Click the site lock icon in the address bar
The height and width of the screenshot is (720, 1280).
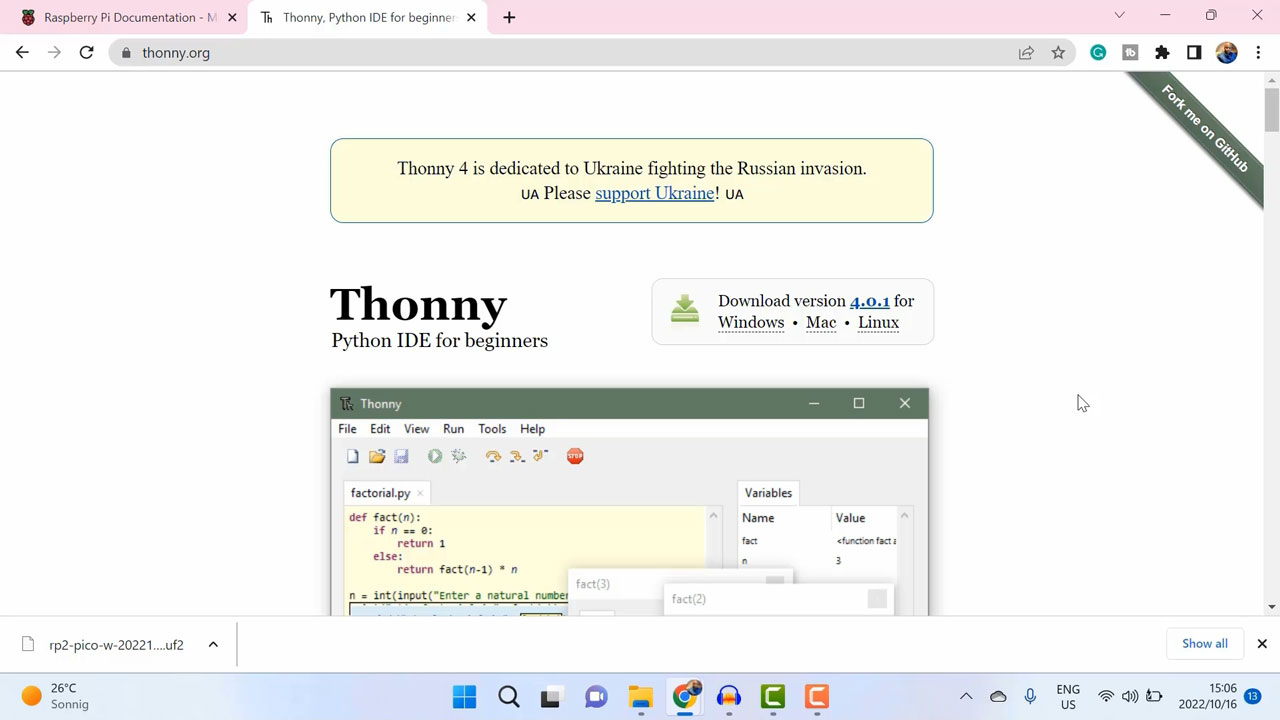coord(126,53)
